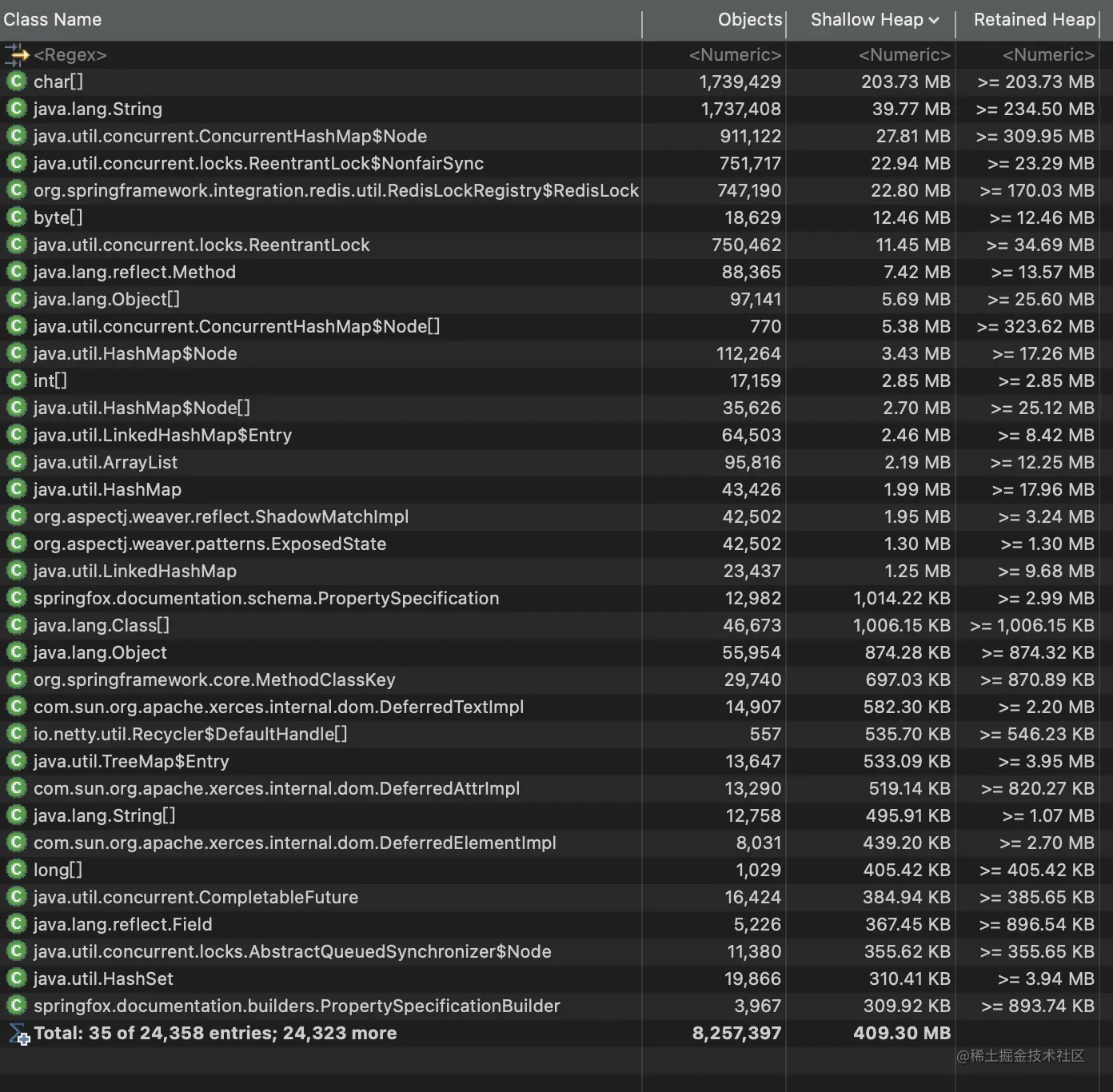The width and height of the screenshot is (1113, 1092).
Task: Click the icon next to ConcurrentHashMap$Node[]
Action: point(16,326)
